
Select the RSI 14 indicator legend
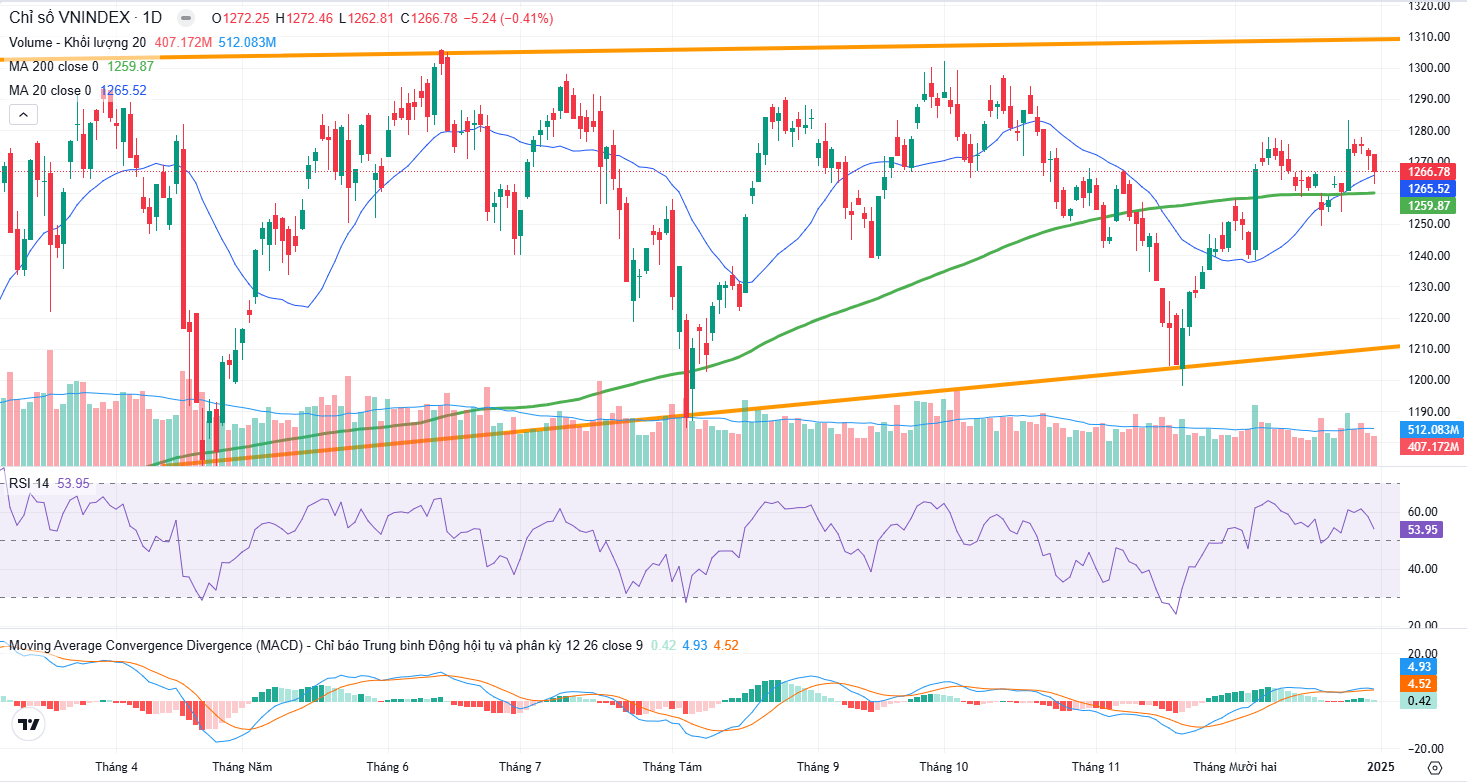click(x=29, y=483)
